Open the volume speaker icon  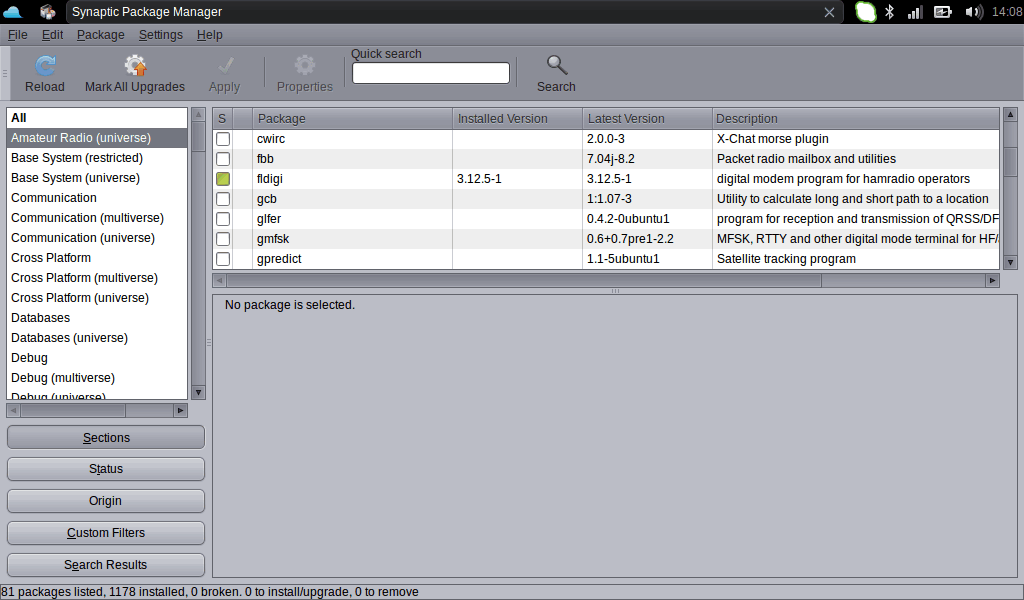click(972, 12)
